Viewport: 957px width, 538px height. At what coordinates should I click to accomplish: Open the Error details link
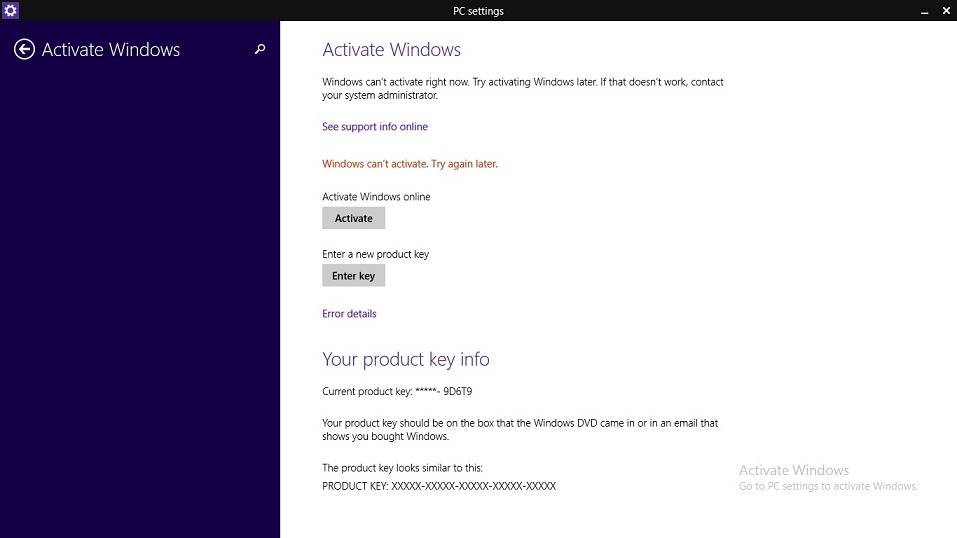coord(349,313)
